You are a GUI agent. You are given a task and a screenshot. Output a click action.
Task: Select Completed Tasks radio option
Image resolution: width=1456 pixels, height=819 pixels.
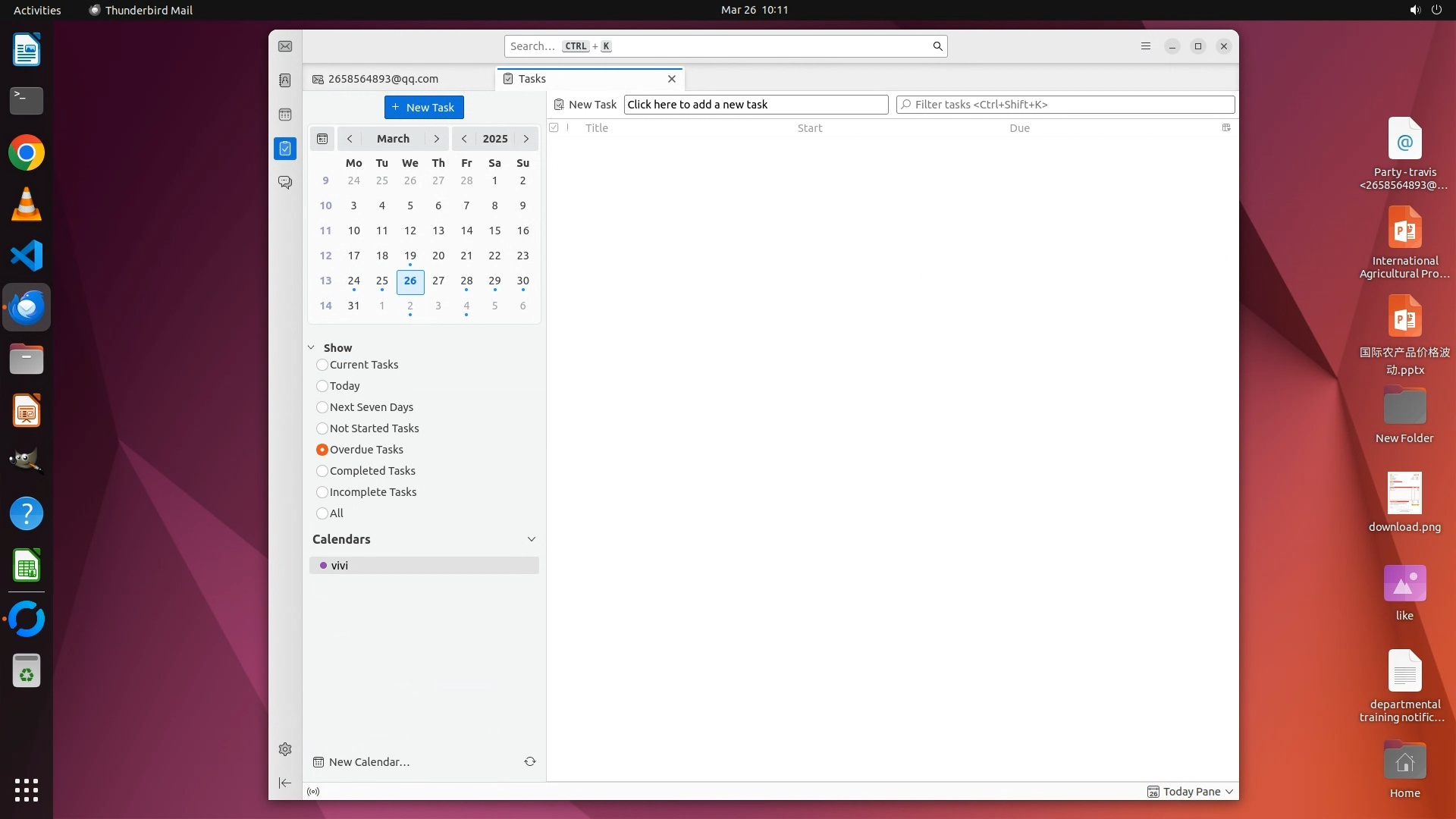click(322, 471)
